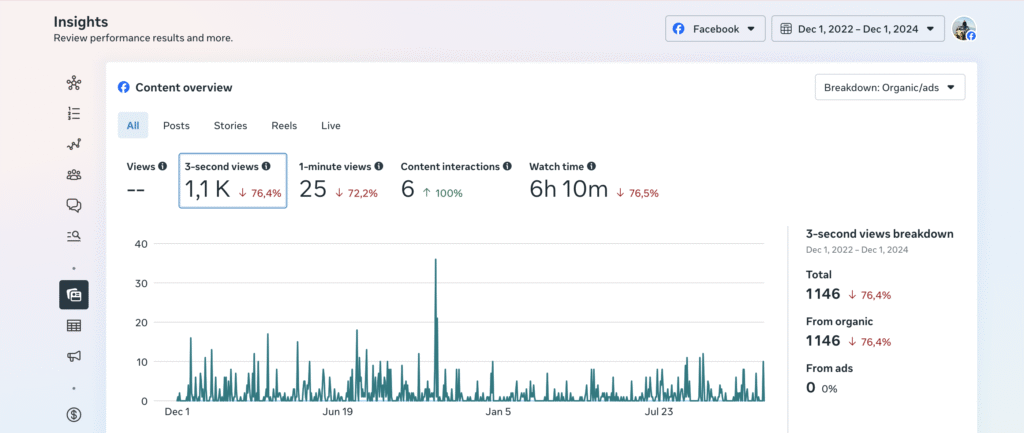The height and width of the screenshot is (433, 1024).
Task: Select the highlighted Content icon in sidebar
Action: [73, 294]
